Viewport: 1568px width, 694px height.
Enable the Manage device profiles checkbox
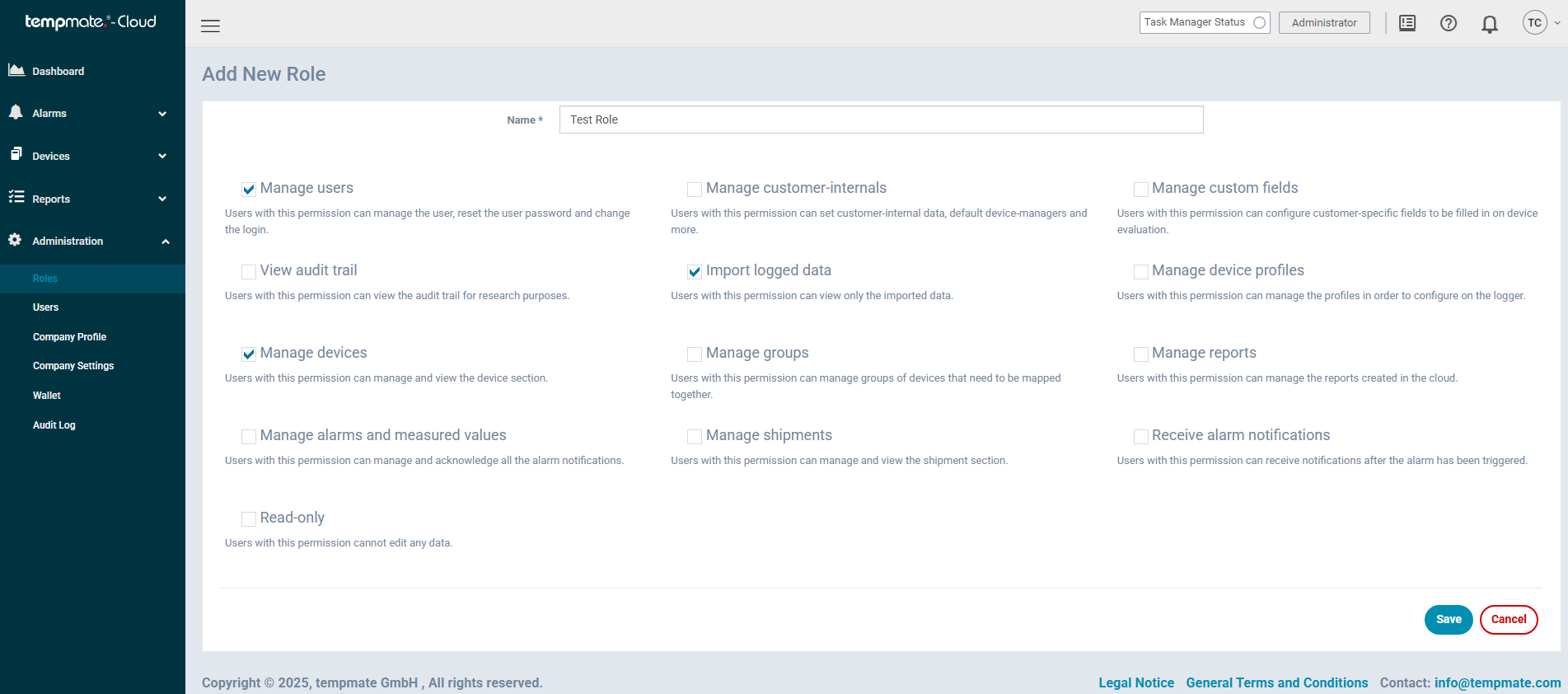point(1141,271)
